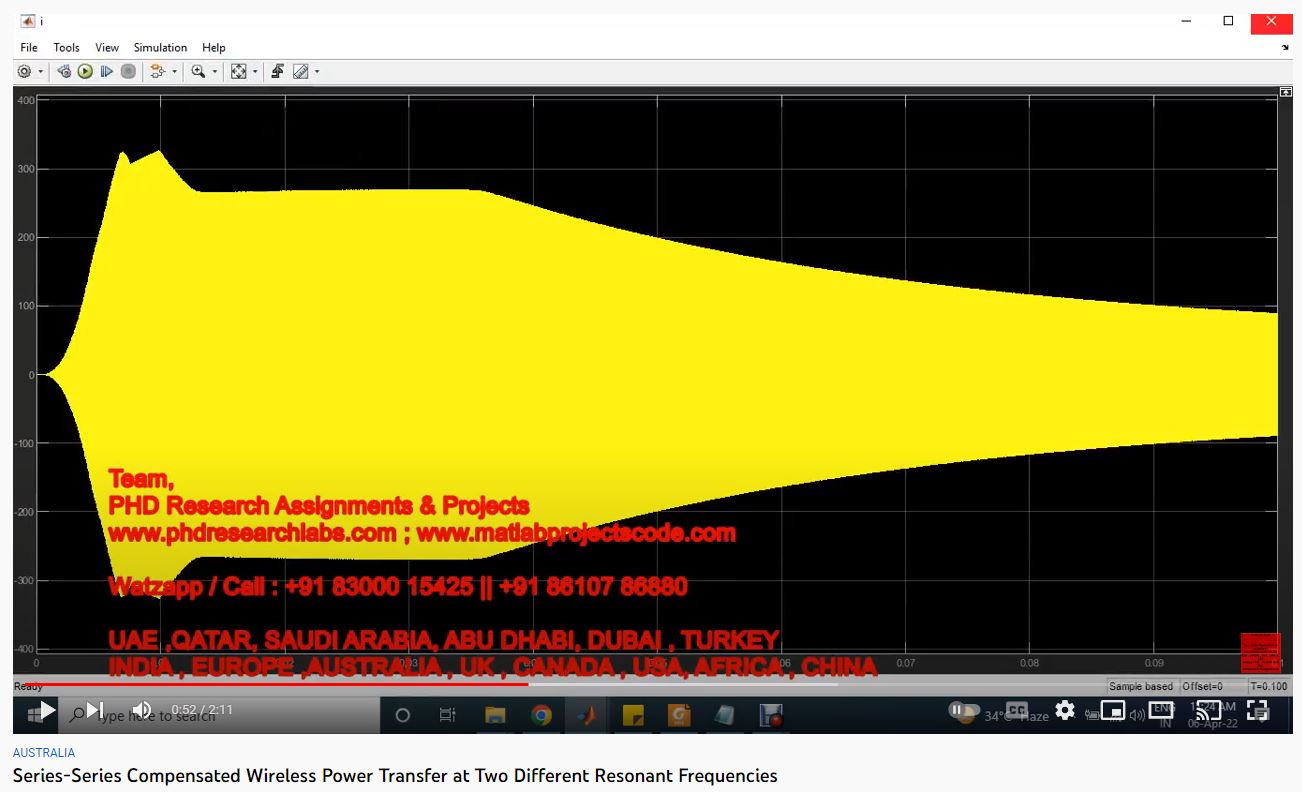1302x792 pixels.
Task: Click the Triggers tool icon
Action: click(277, 72)
